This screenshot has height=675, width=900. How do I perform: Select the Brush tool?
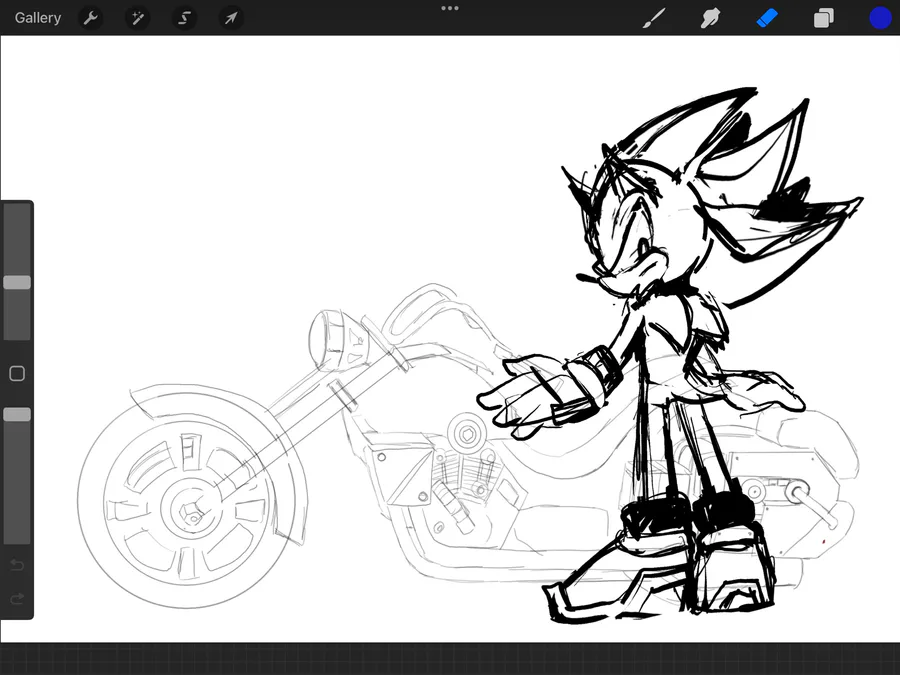pos(654,18)
